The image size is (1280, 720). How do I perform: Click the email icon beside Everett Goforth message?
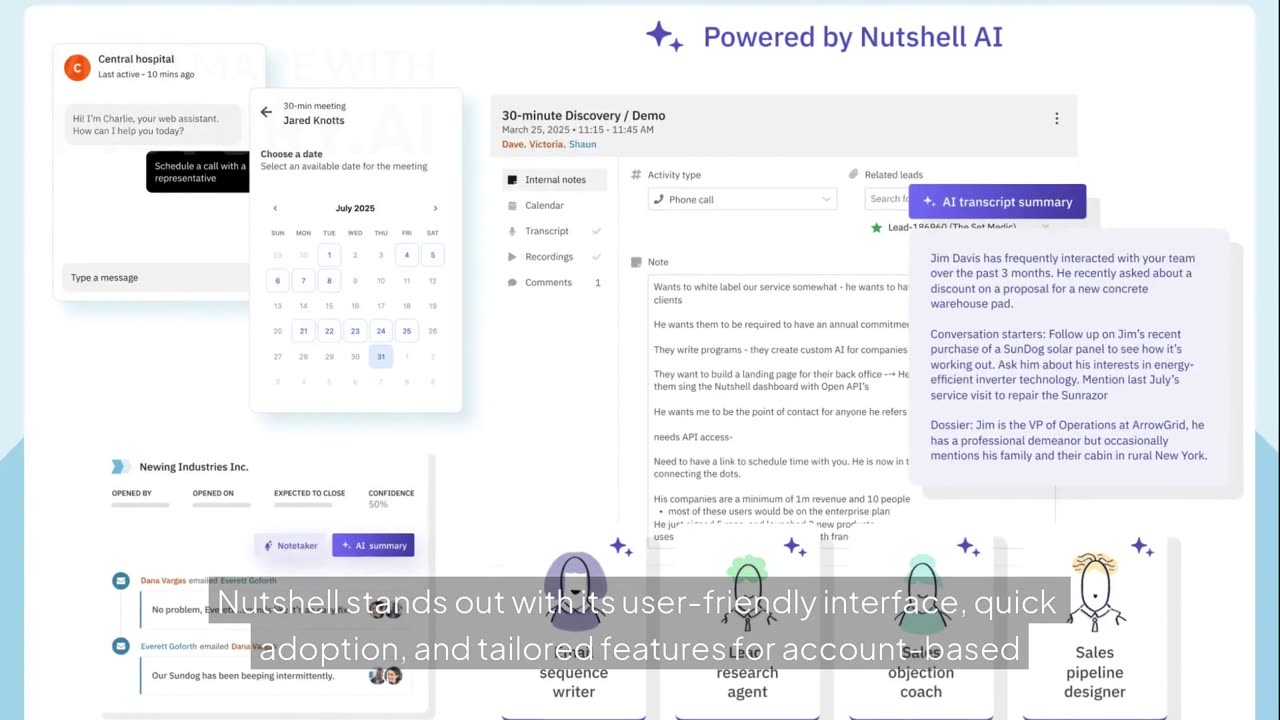point(121,646)
